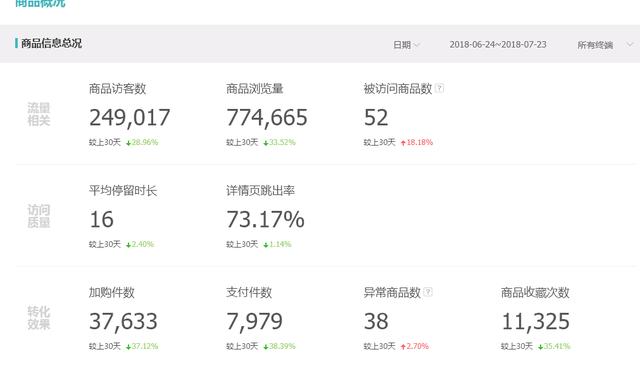Click help icon next to 被访问商品数

pos(439,88)
